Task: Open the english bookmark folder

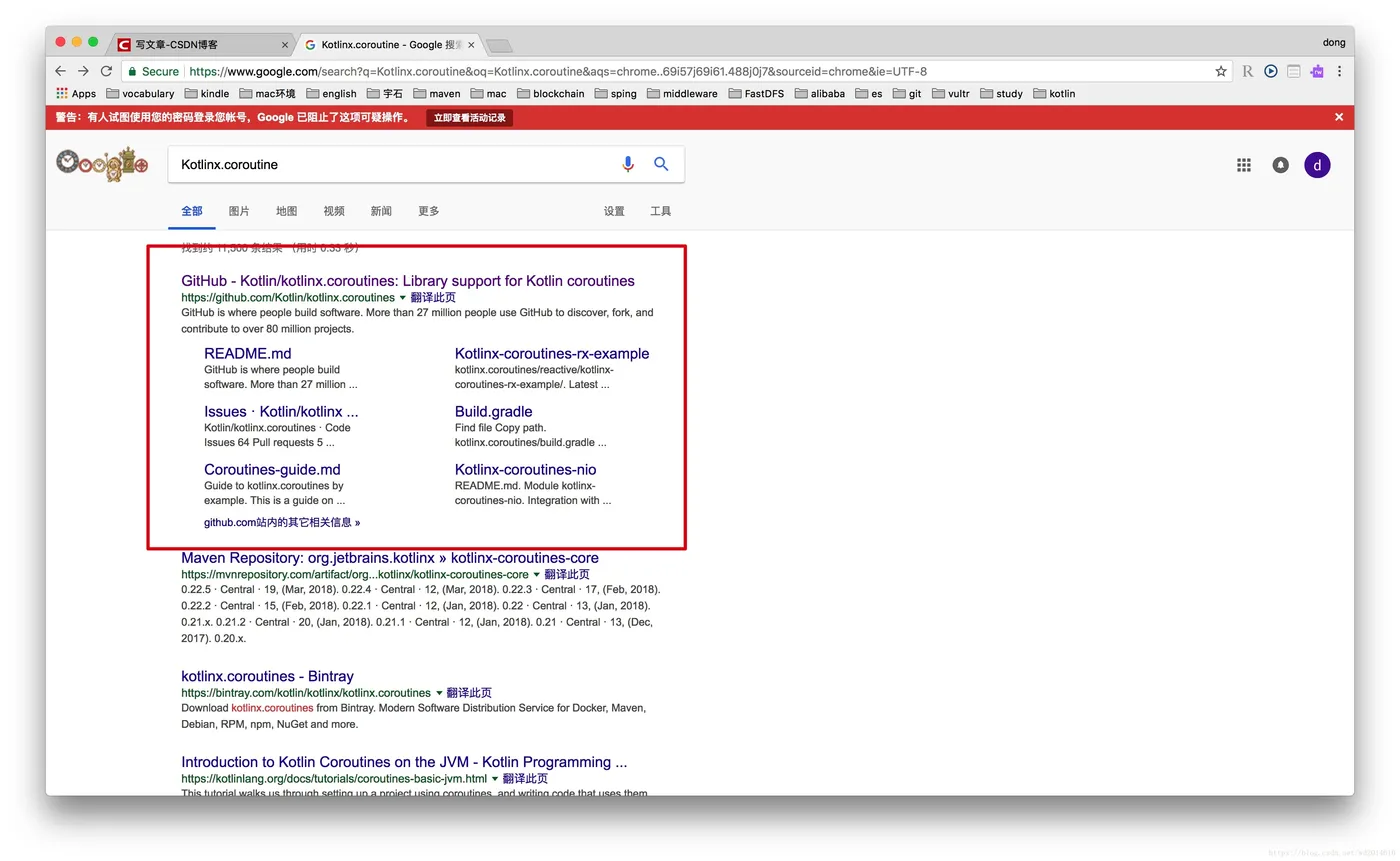Action: tap(331, 93)
